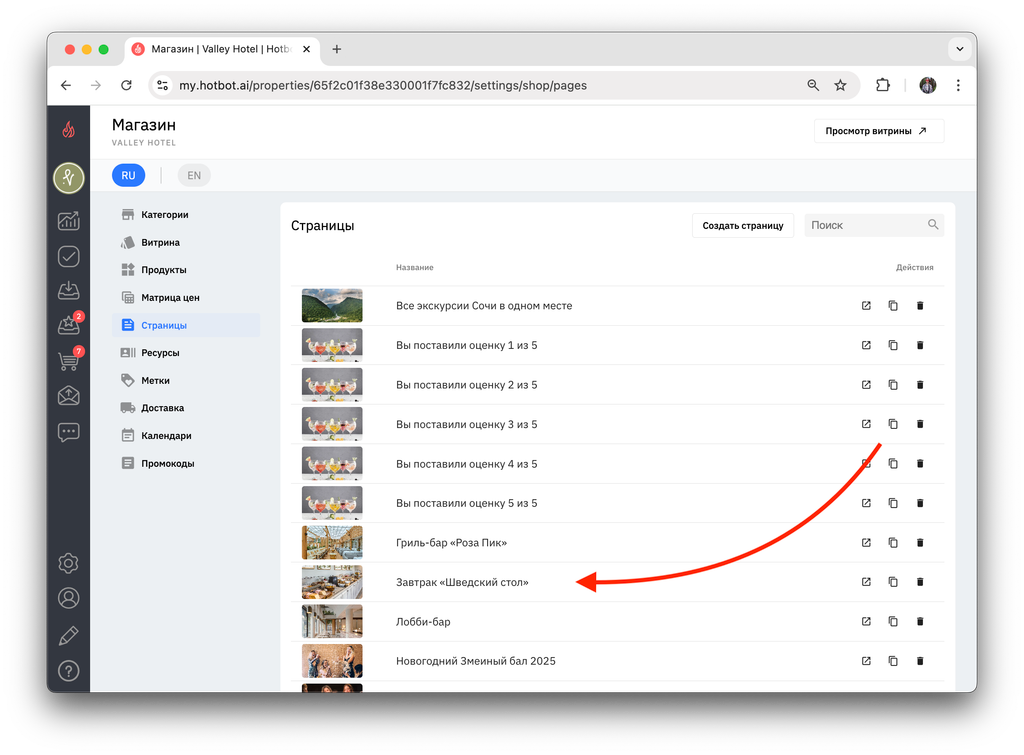The width and height of the screenshot is (1024, 755).
Task: Open settings gear in the dark sidebar
Action: click(69, 563)
